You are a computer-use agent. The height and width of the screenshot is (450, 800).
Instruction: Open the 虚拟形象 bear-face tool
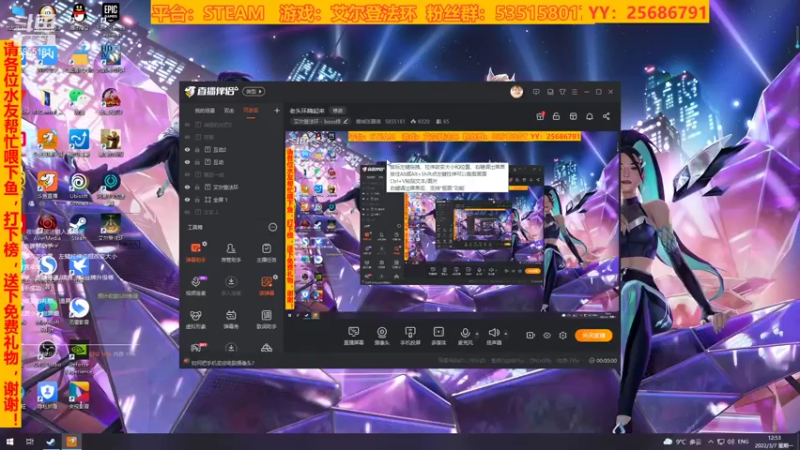tap(195, 319)
